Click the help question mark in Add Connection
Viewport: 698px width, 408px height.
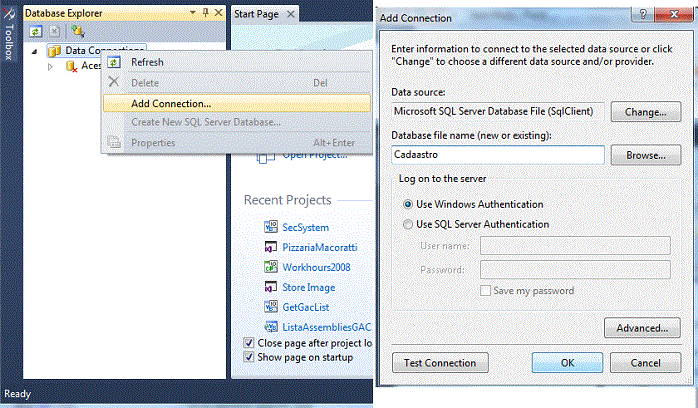(643, 14)
